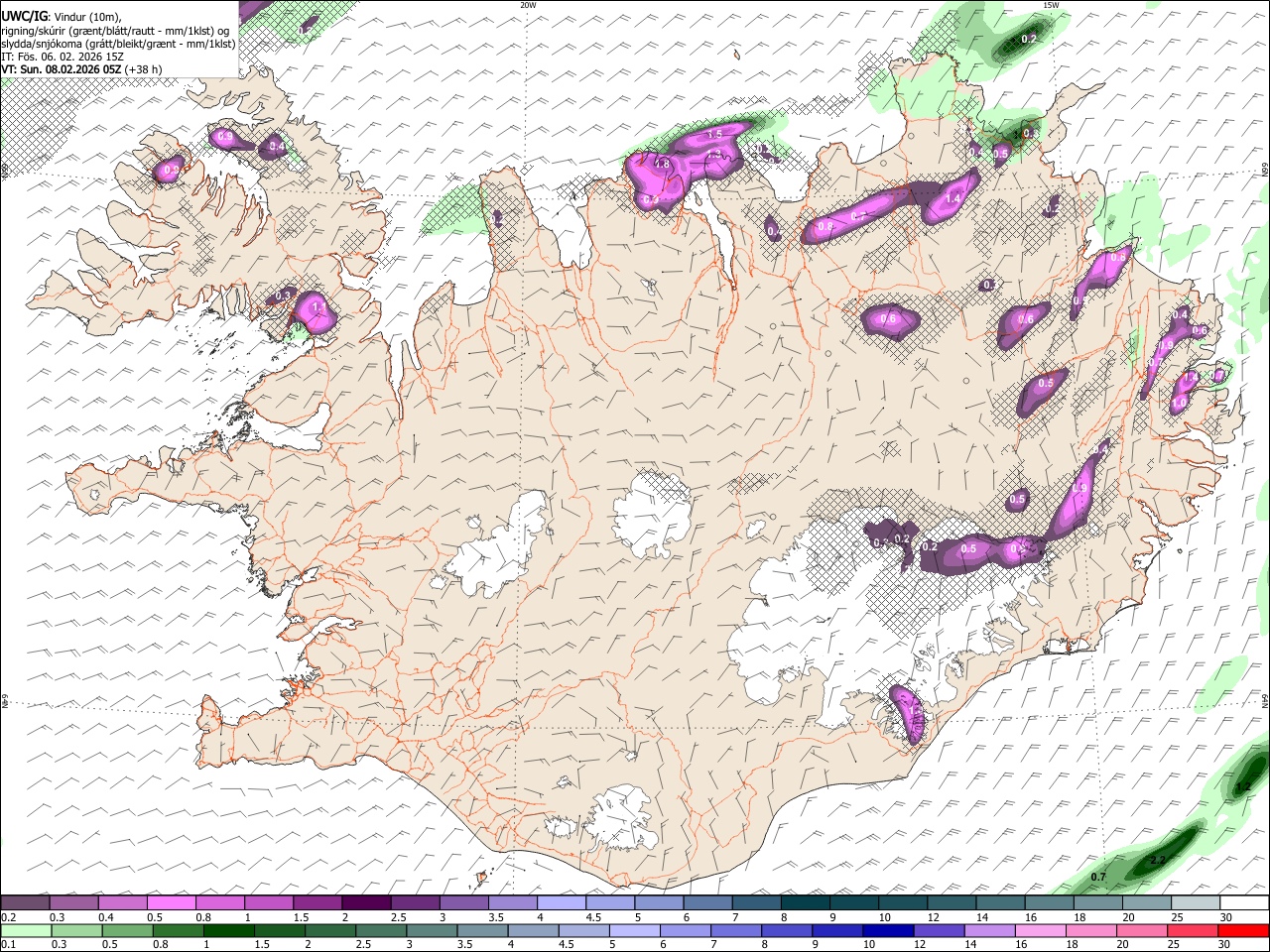Select the coral red 25 rain-scale swatch
The height and width of the screenshot is (952, 1270).
tap(1193, 931)
